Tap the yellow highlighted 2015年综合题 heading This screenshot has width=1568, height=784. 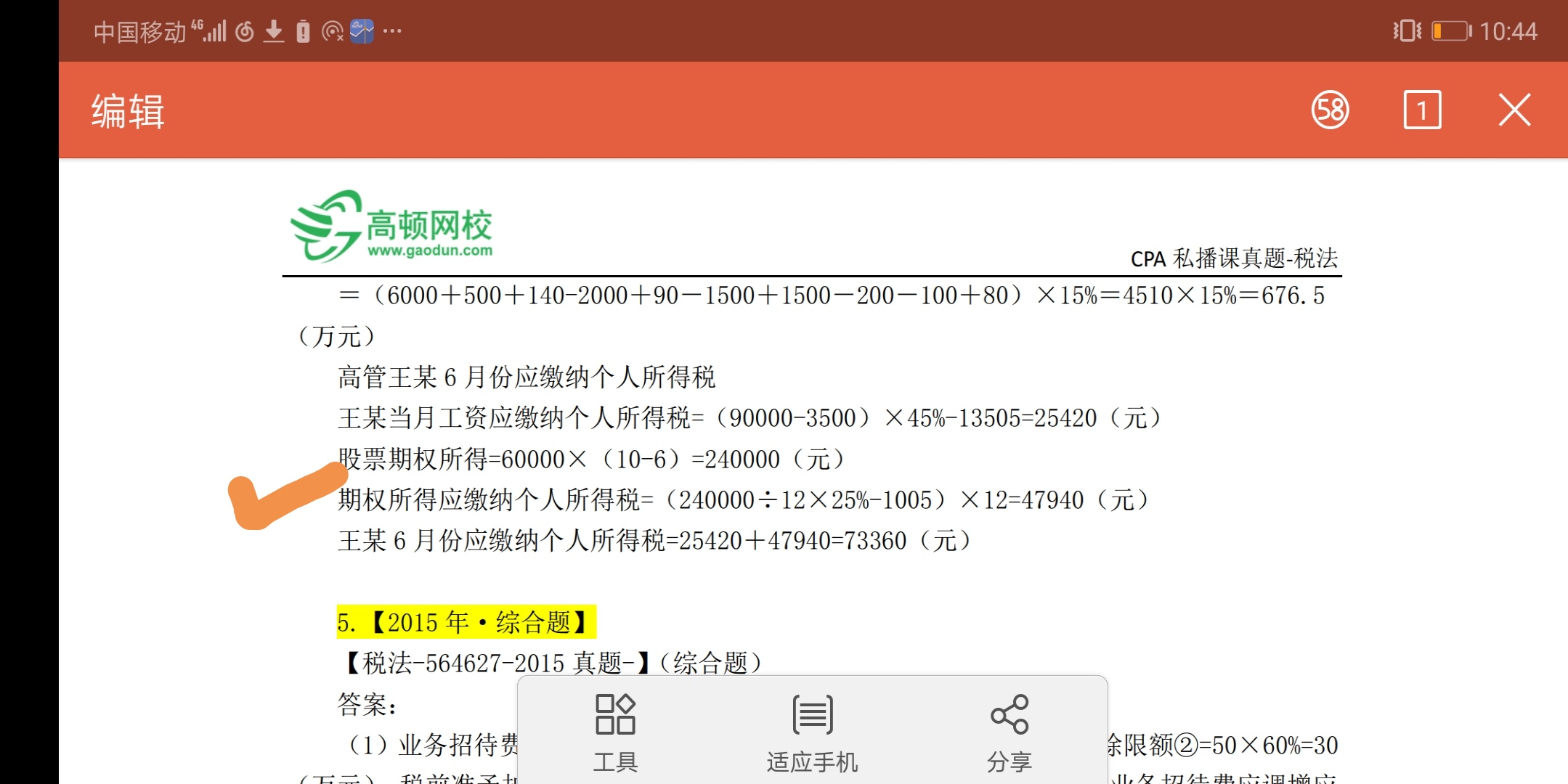pyautogui.click(x=466, y=622)
